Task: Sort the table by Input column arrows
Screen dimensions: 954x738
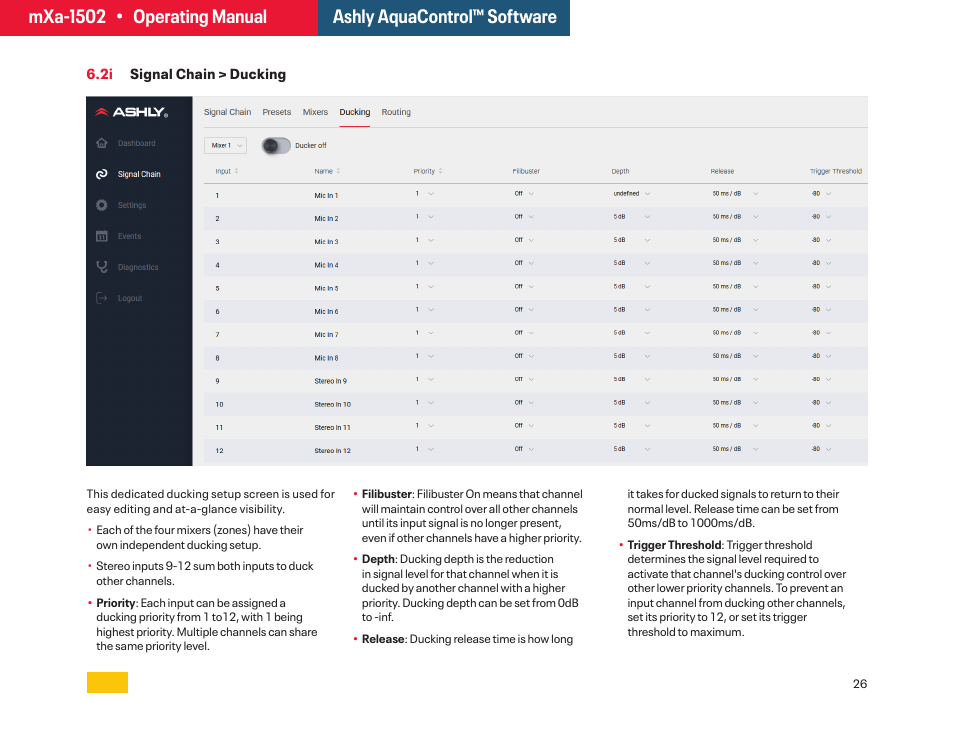Action: 237,171
